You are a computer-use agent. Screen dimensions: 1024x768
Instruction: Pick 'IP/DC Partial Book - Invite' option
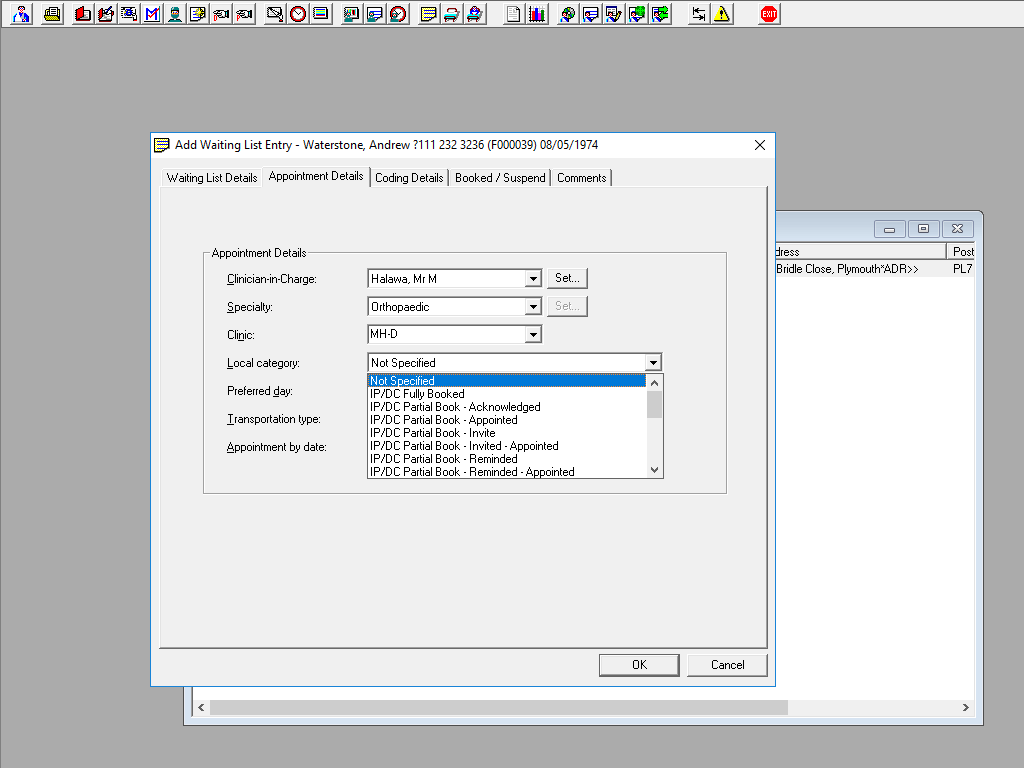(x=507, y=433)
